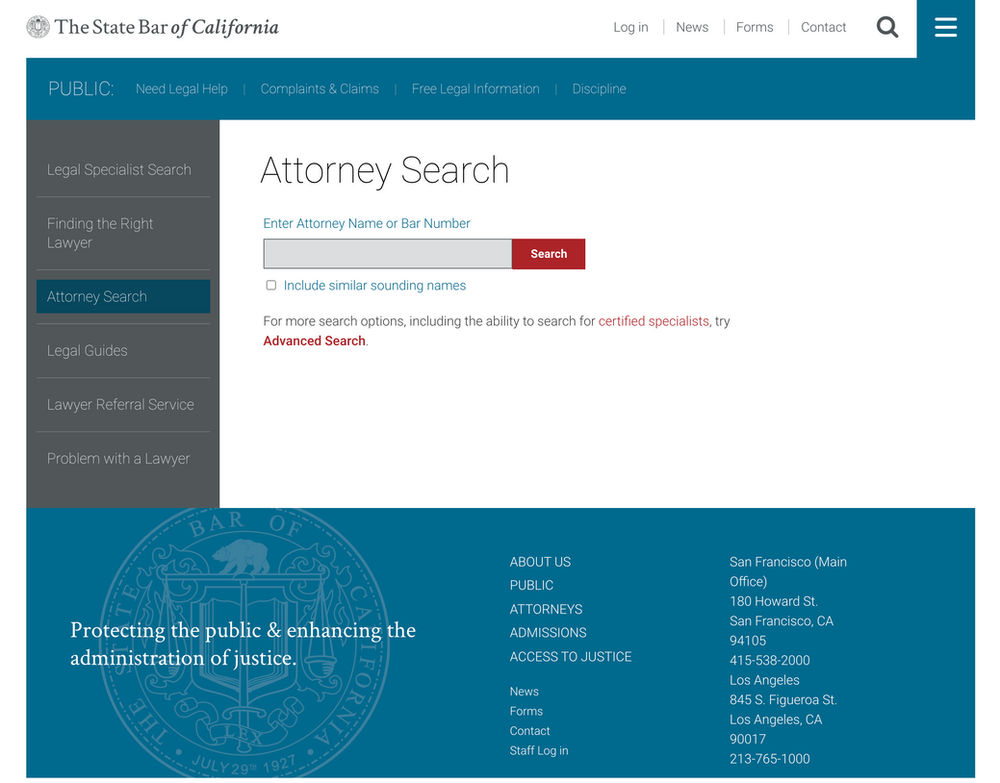Click the attorney name search input field
1000x783 pixels.
[387, 254]
